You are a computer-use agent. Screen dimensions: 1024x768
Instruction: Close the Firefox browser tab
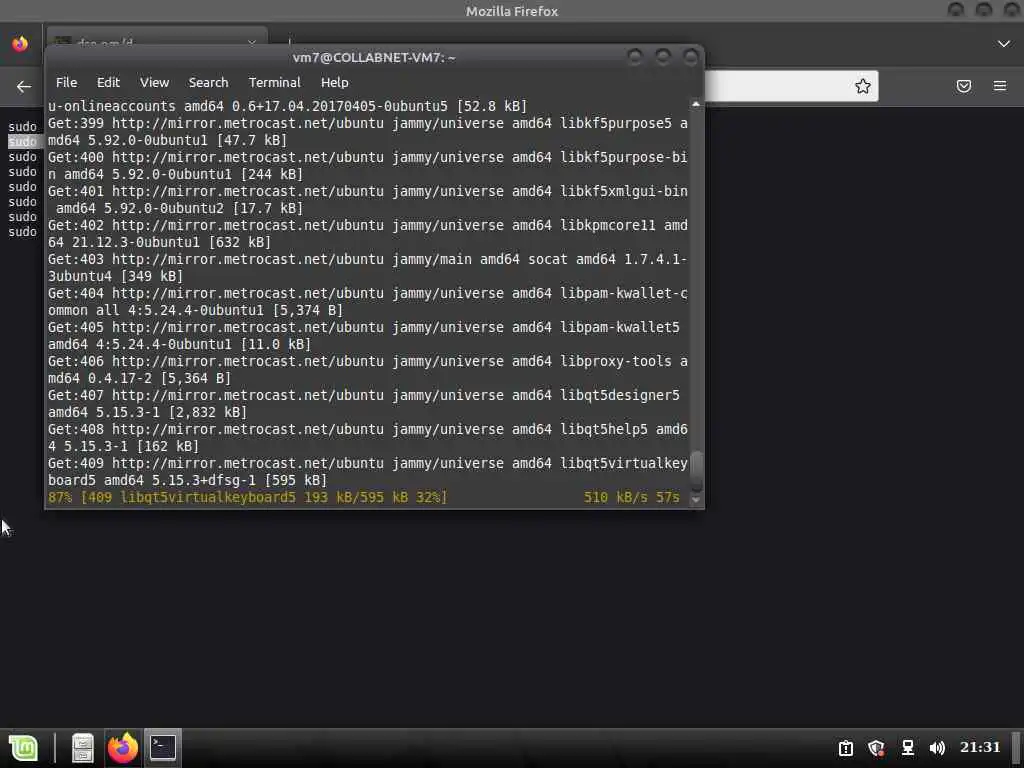pos(251,43)
